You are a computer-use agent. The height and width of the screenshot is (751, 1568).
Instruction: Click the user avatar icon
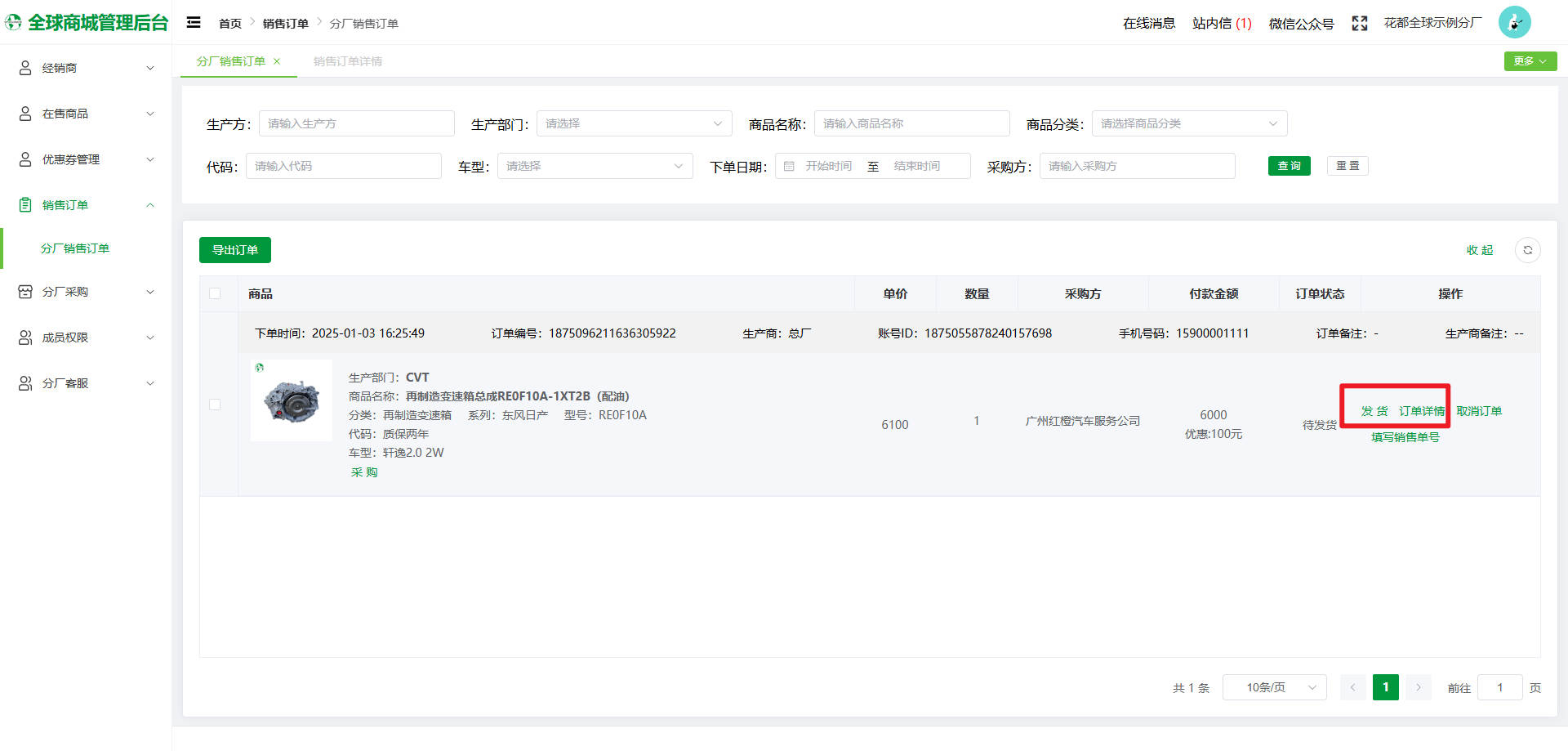coord(1514,23)
